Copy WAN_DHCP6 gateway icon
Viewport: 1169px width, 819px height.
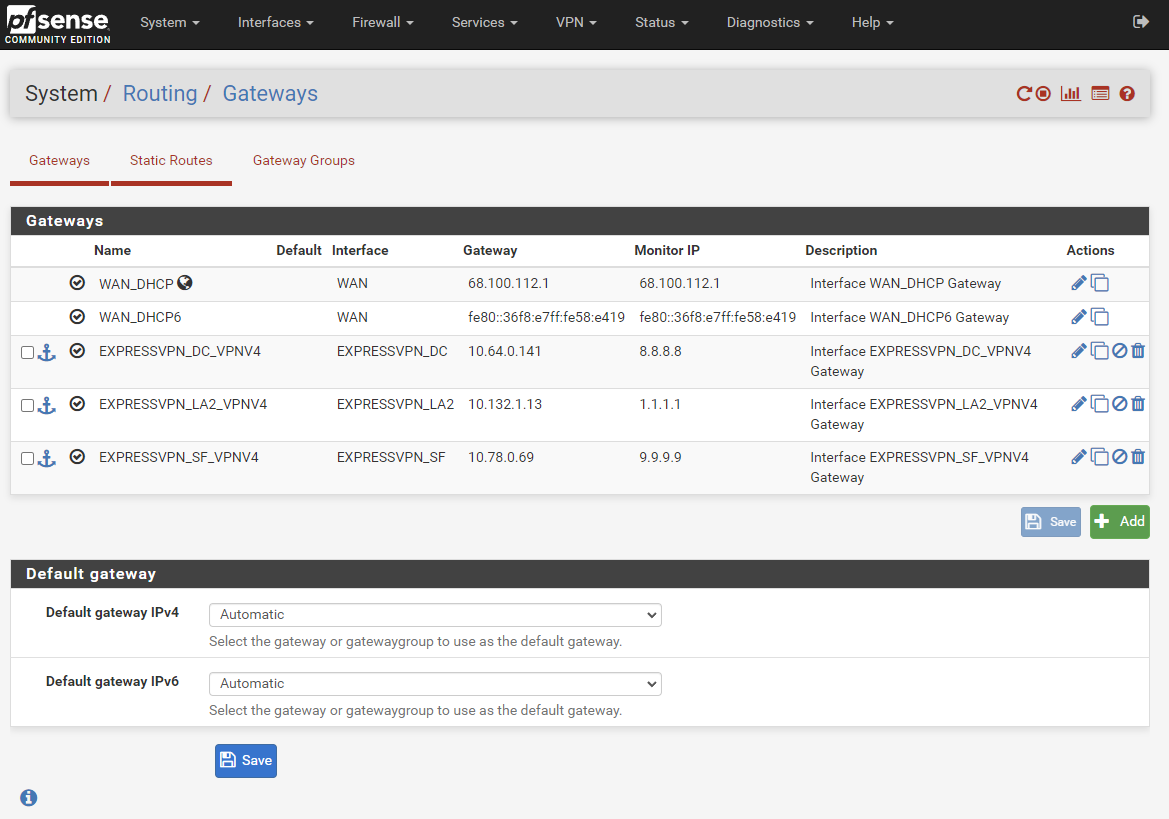[1100, 317]
